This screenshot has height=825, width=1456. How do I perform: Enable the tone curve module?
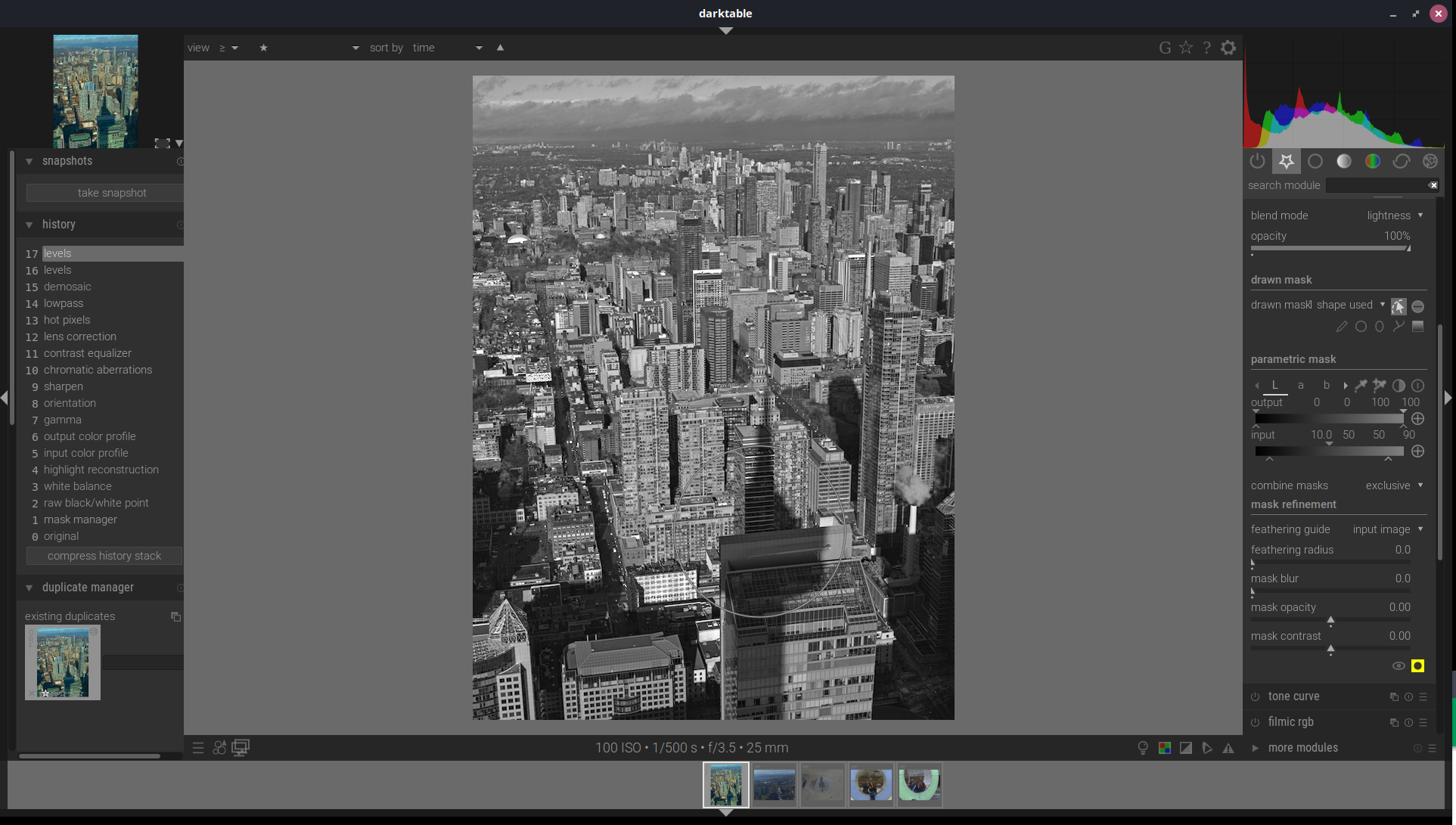pyautogui.click(x=1256, y=697)
